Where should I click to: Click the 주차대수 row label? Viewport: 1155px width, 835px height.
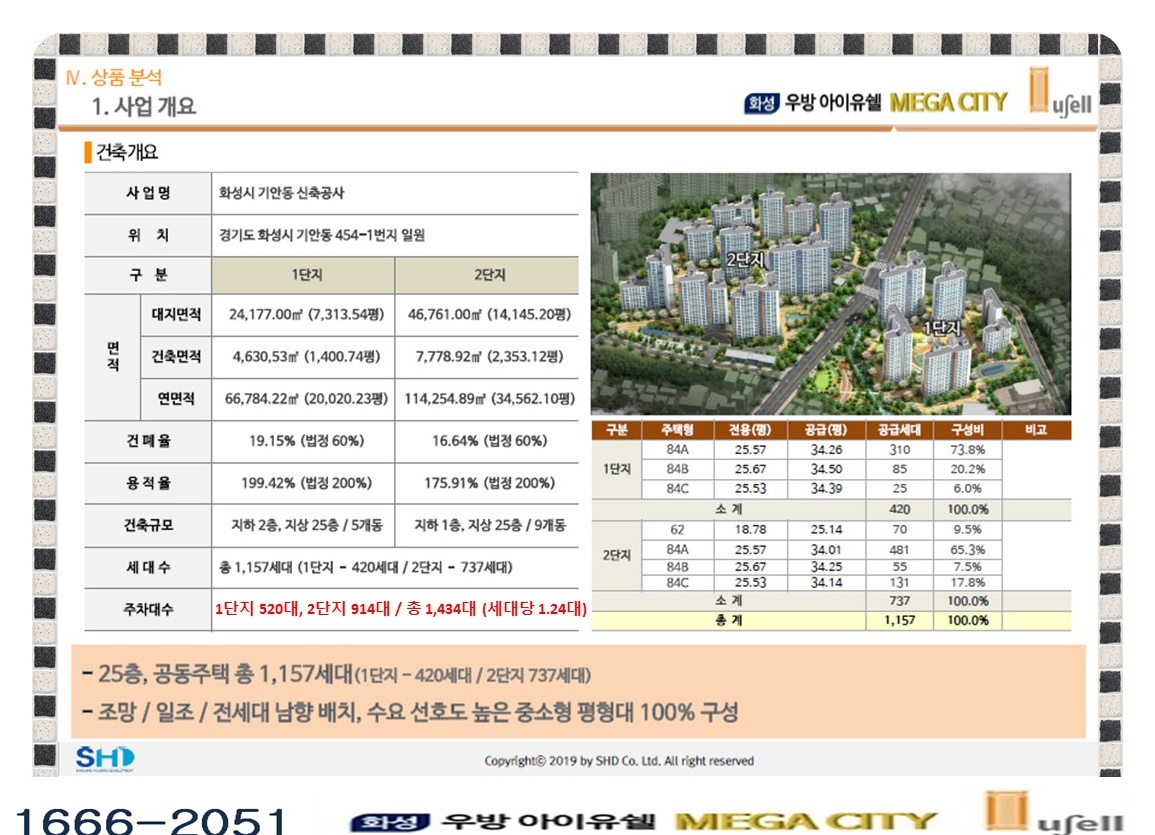click(148, 609)
